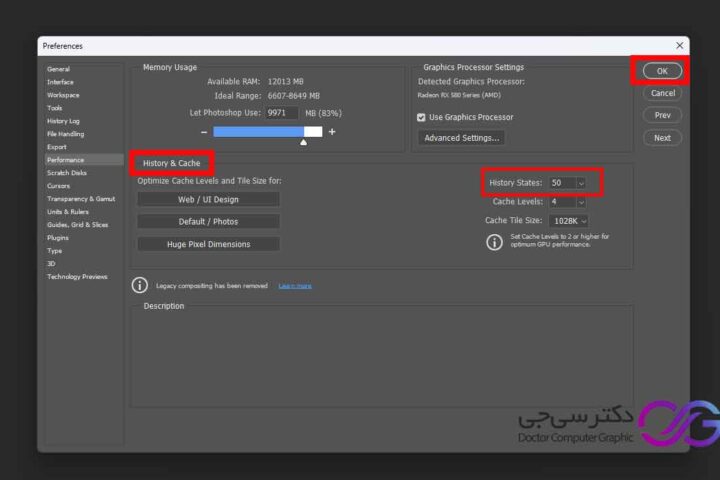Choose Huge Pixel Dimensions preset
This screenshot has width=720, height=480.
[208, 244]
